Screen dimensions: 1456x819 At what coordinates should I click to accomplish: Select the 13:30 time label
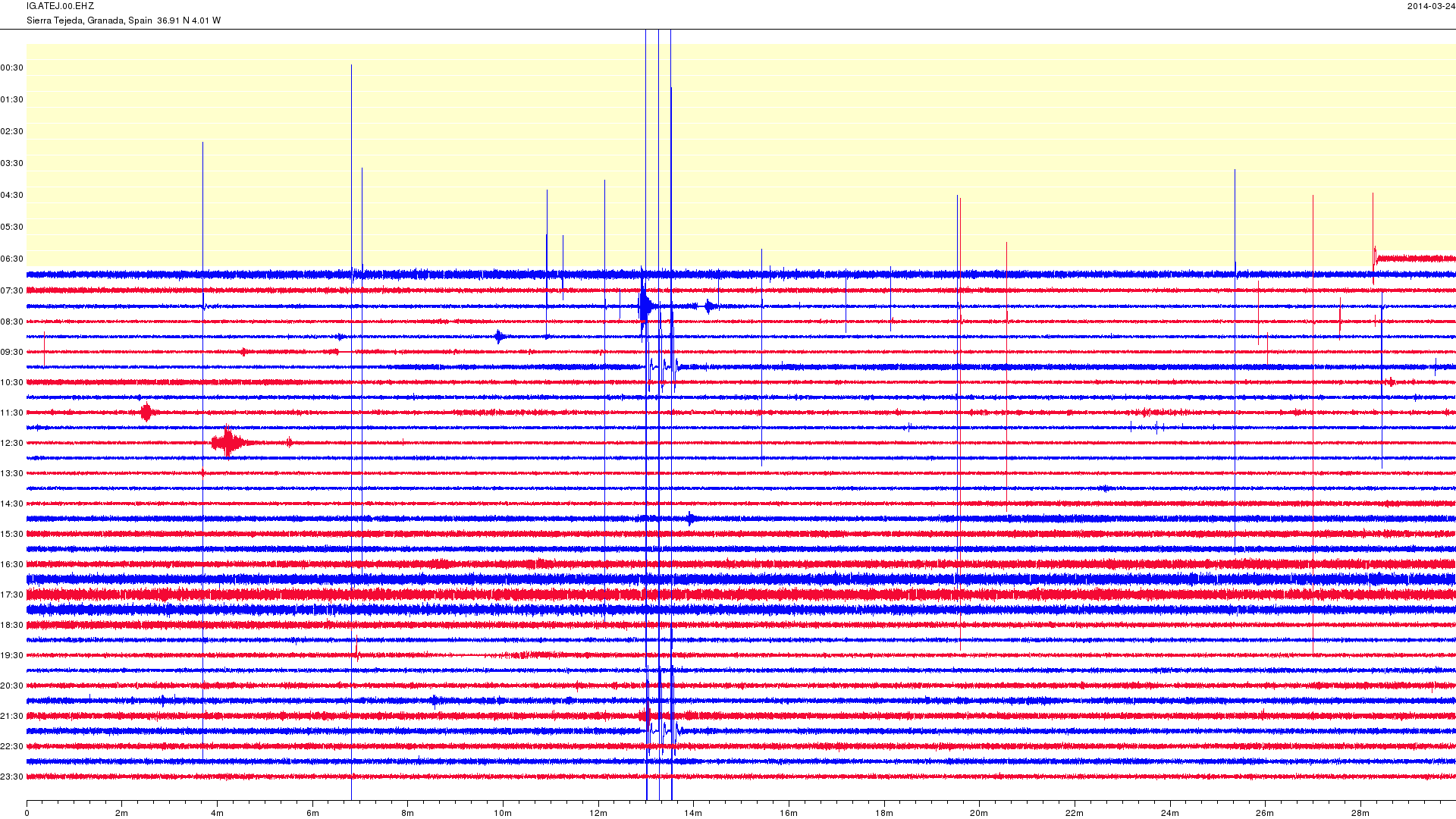point(12,473)
